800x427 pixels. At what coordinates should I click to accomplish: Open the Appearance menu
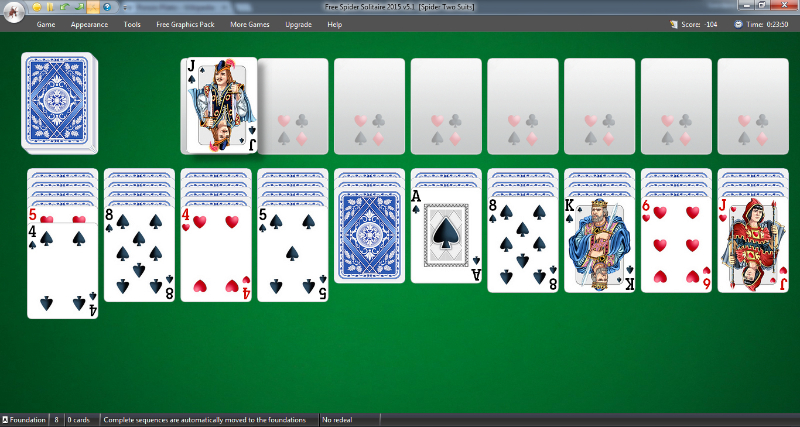coord(89,24)
